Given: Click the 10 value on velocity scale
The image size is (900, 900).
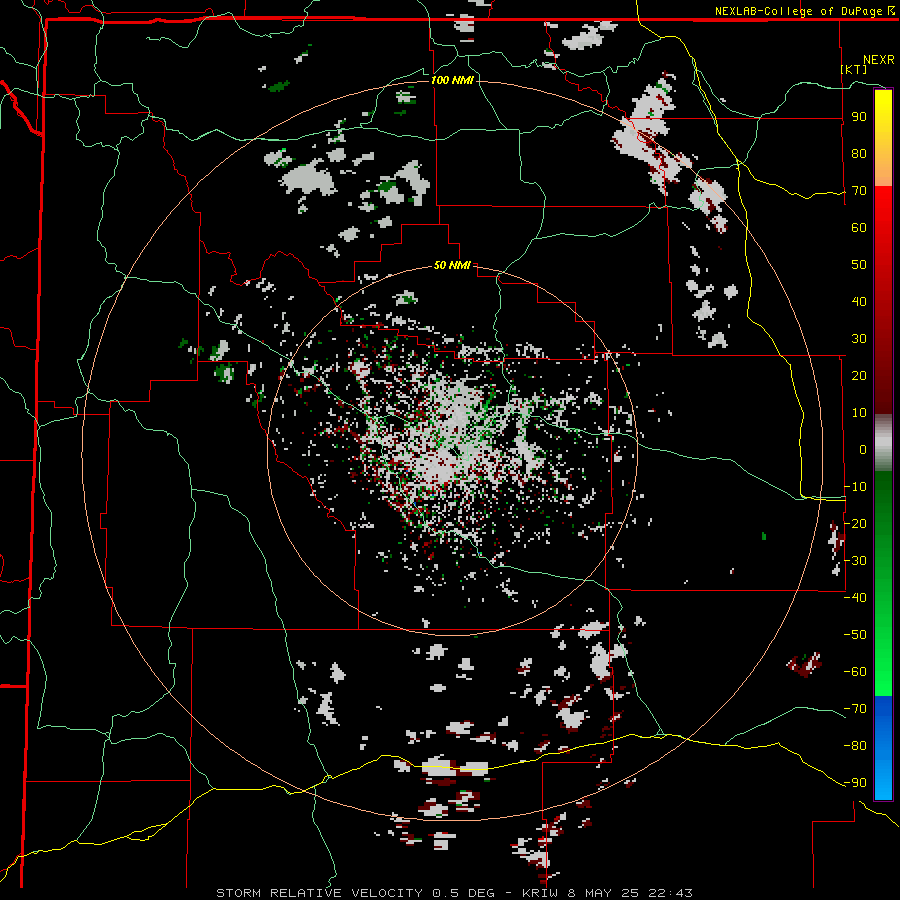Looking at the screenshot, I should [x=859, y=413].
